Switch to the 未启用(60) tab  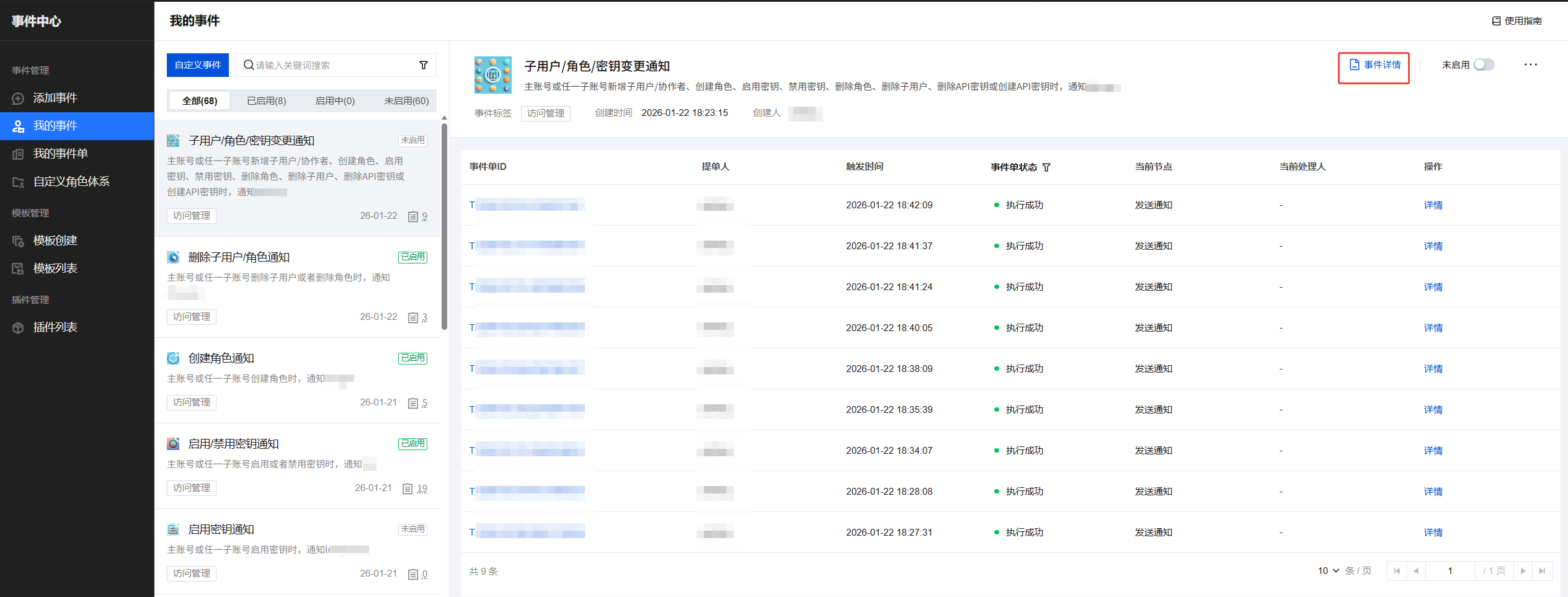(x=406, y=100)
